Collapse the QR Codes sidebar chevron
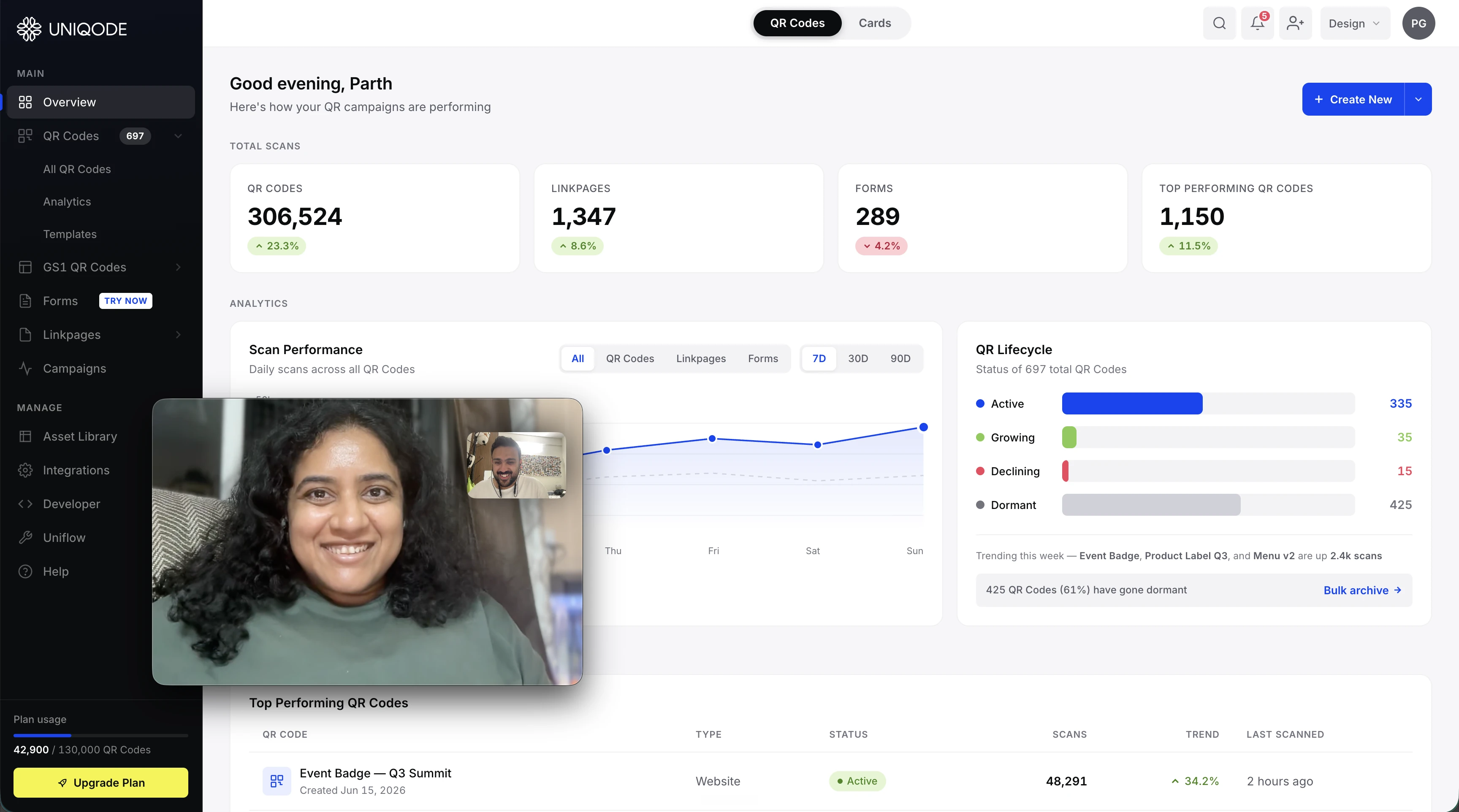The image size is (1459, 812). (x=178, y=136)
